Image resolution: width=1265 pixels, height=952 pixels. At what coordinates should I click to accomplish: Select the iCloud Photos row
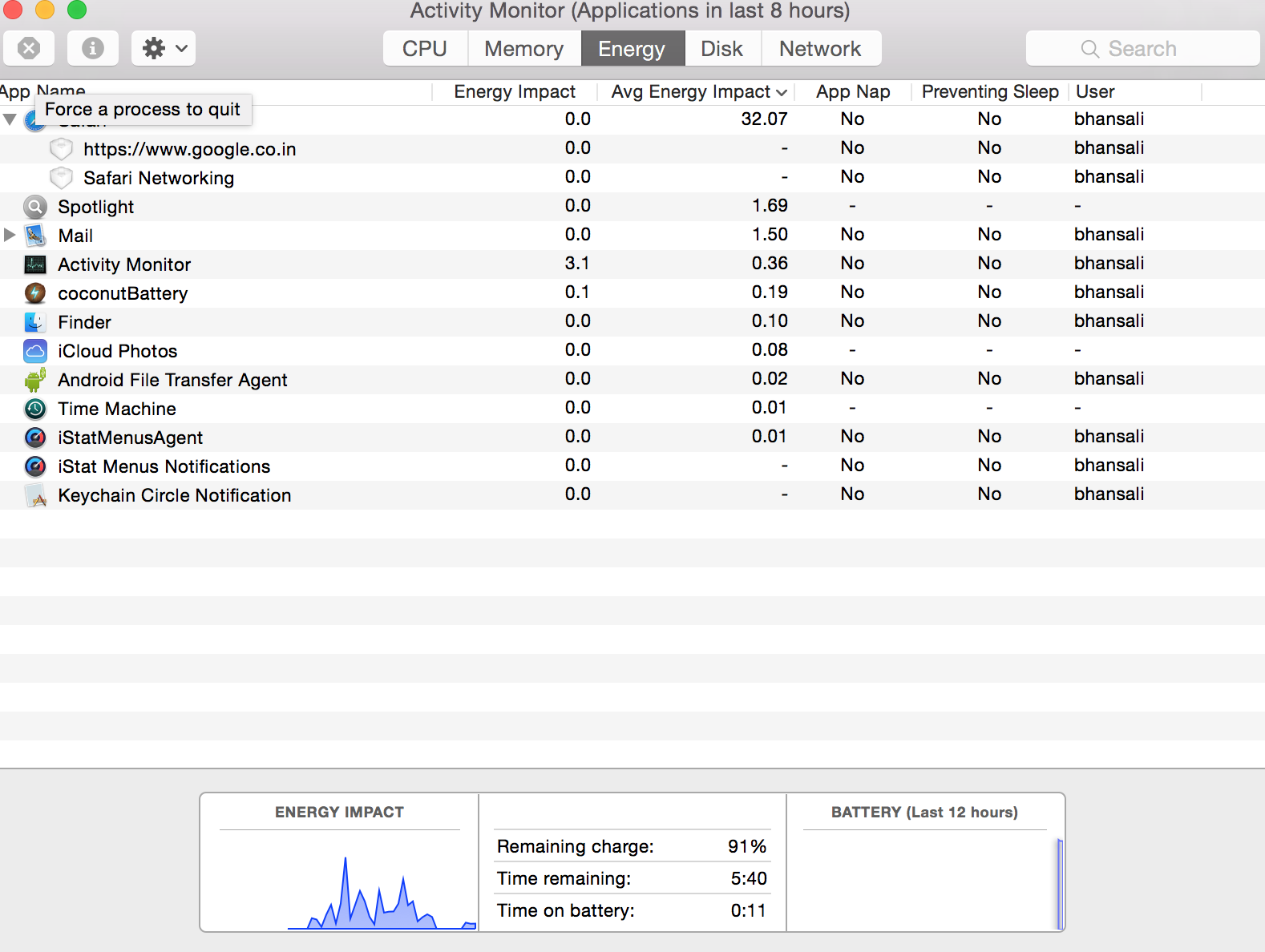coord(632,351)
